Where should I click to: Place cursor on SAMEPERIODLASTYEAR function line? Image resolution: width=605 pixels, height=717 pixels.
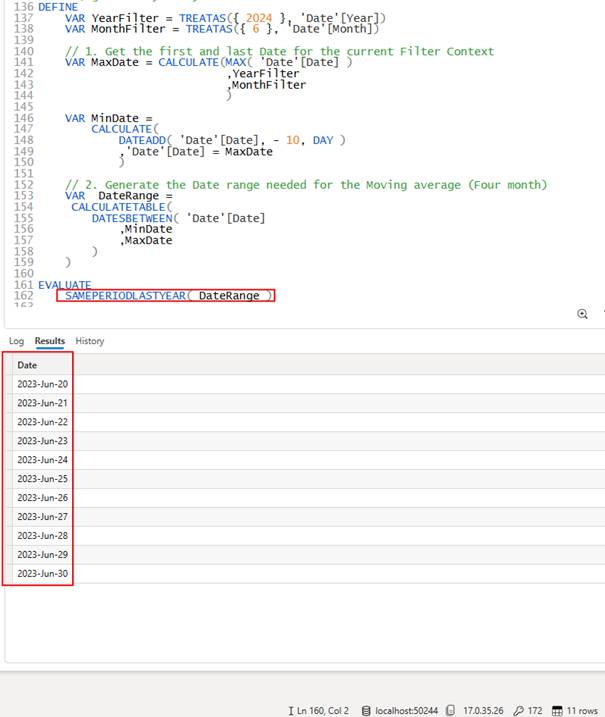point(125,296)
